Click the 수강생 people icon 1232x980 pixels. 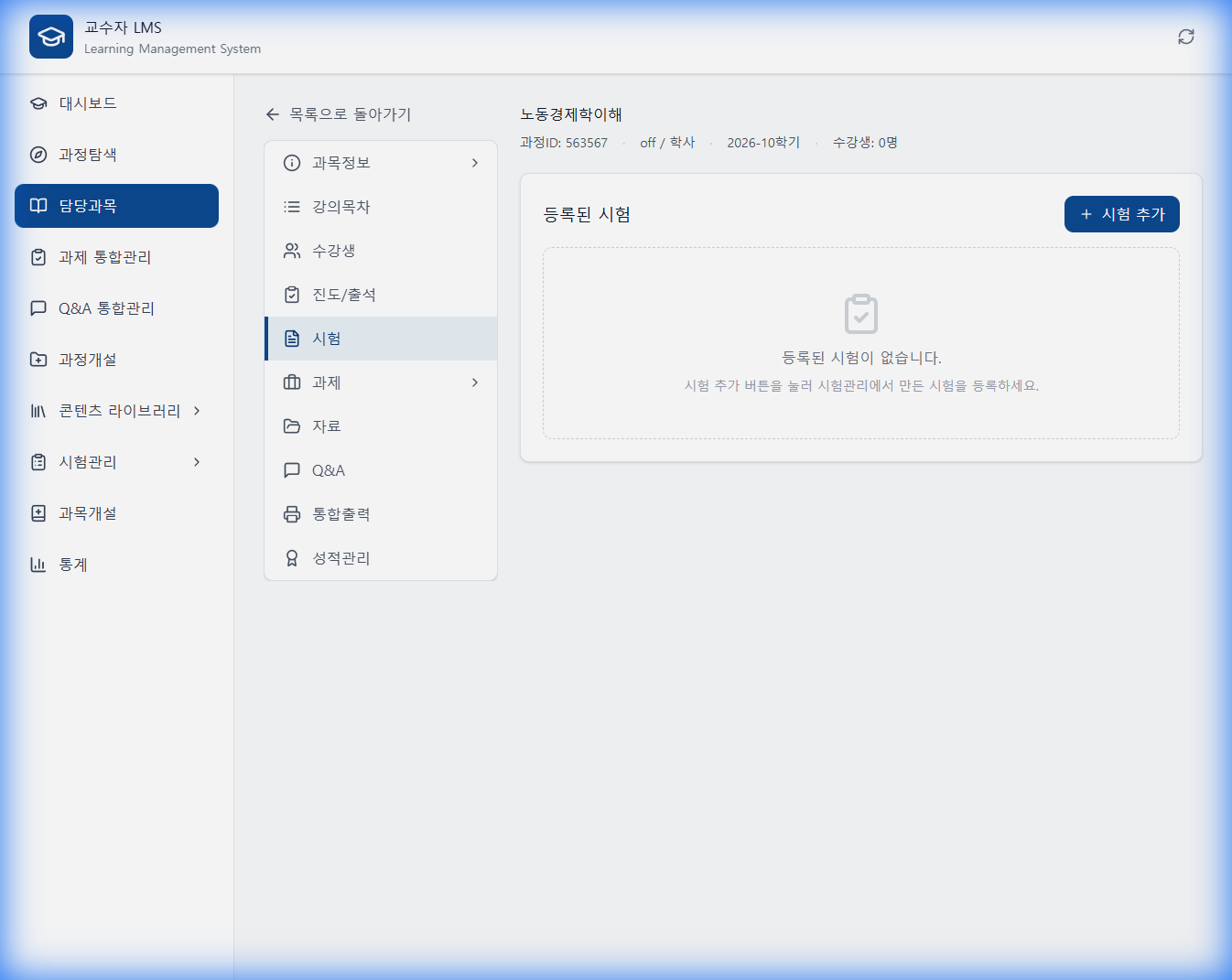tap(291, 250)
